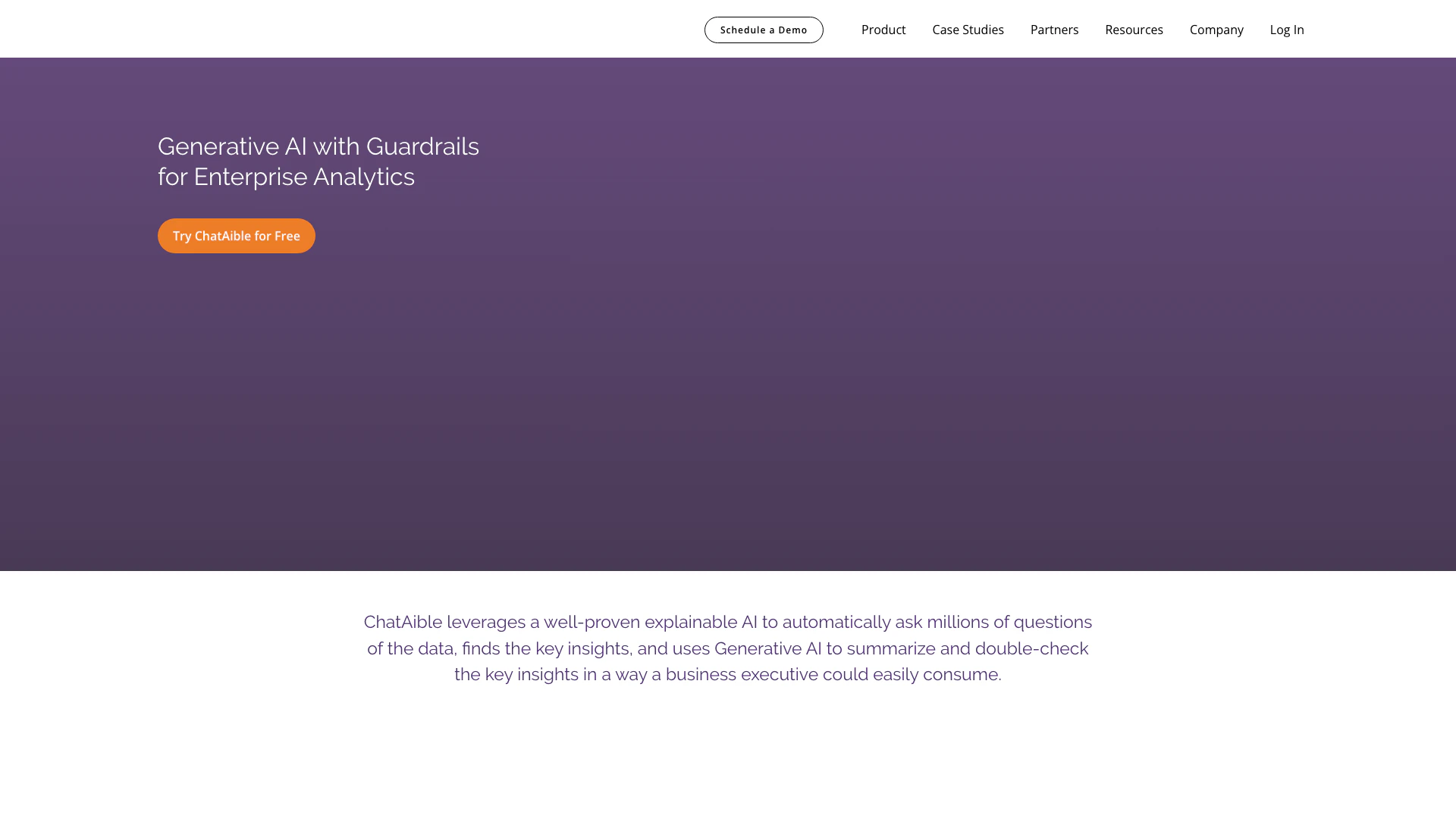
Task: Click the paragraph line starting 'the key insights'
Action: pos(727,675)
